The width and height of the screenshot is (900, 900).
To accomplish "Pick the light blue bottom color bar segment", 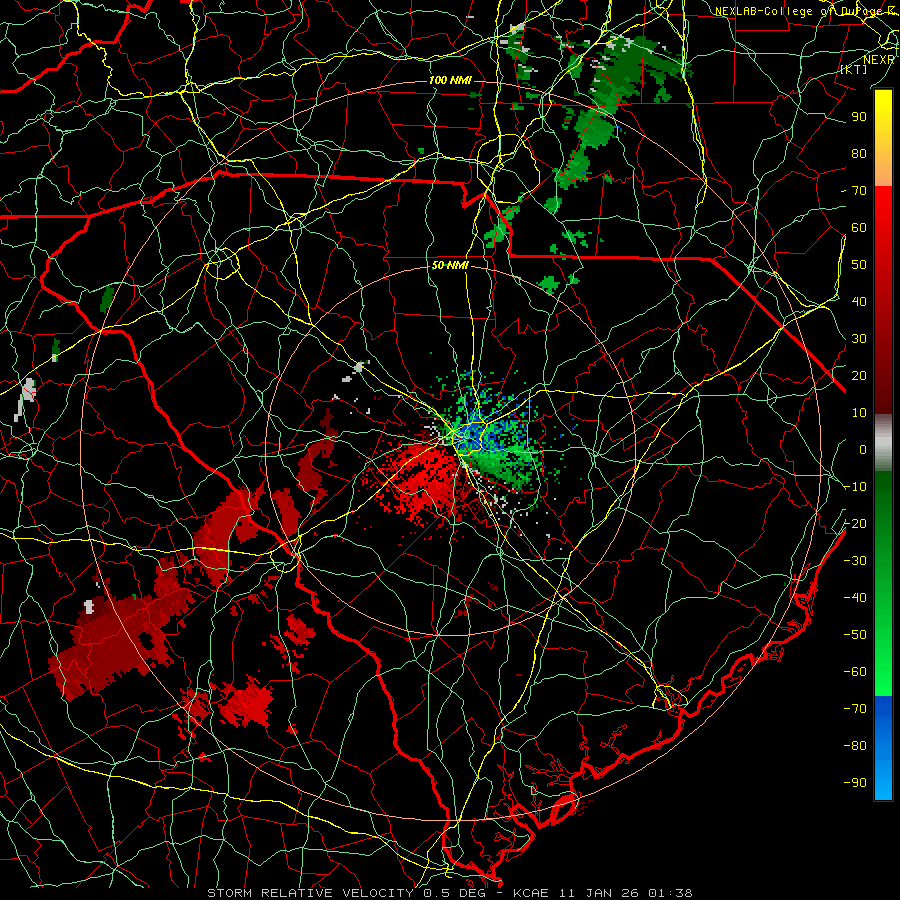I will tap(883, 781).
